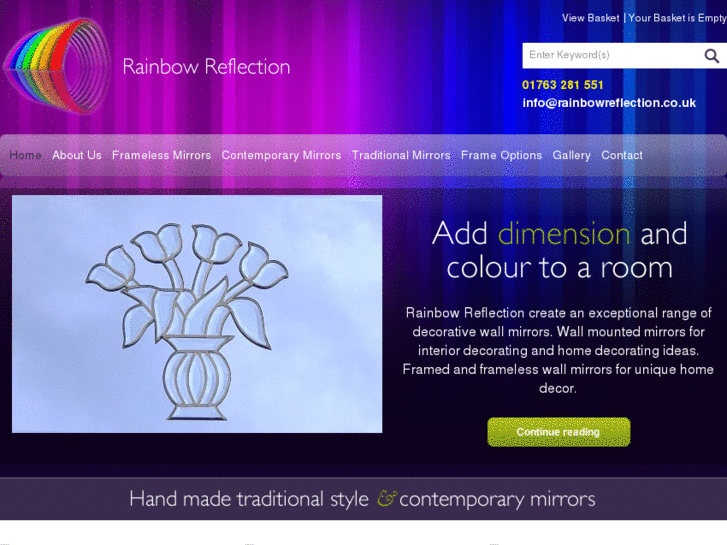Open the Contact page
Image resolution: width=727 pixels, height=545 pixels.
point(622,155)
